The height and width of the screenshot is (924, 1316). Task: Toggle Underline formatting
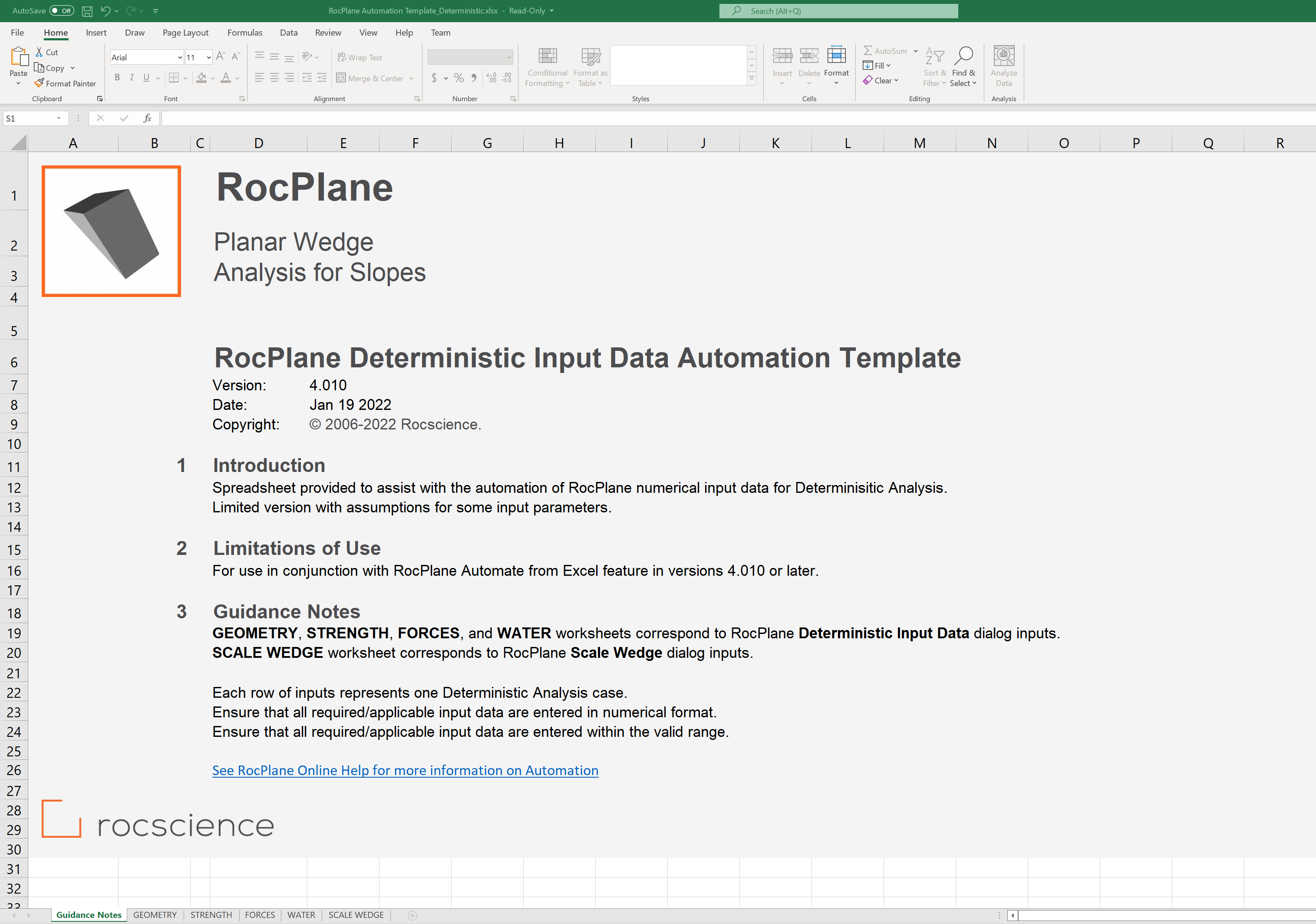(146, 77)
